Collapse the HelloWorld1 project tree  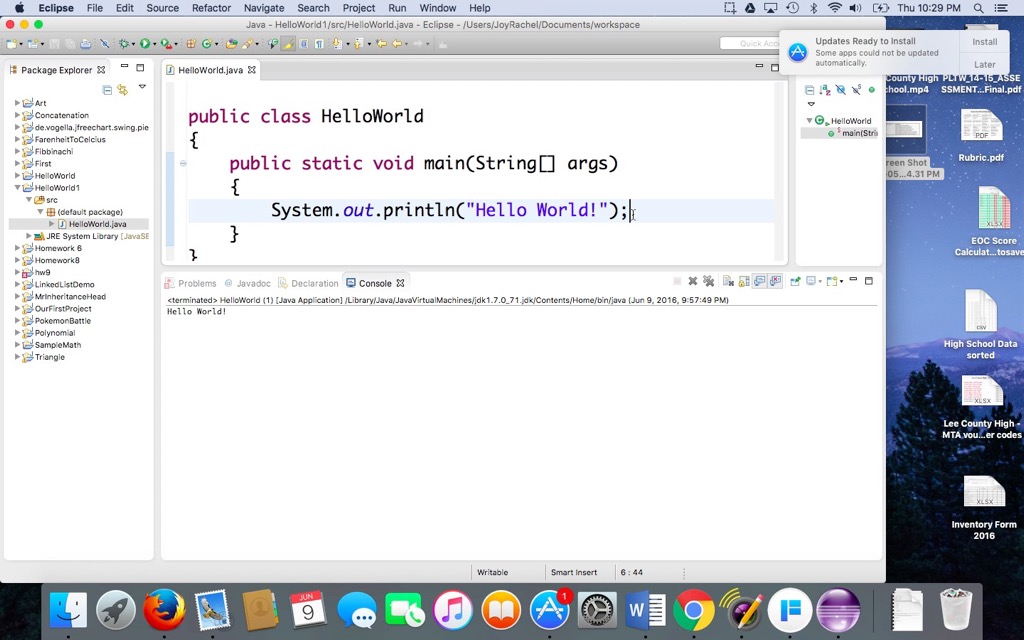17,188
